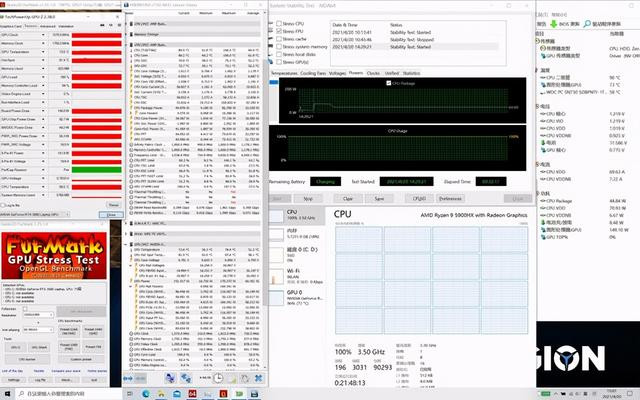Toggle Log to file checkbox in GPU-Z
This screenshot has height=400, width=640.
tap(3, 205)
